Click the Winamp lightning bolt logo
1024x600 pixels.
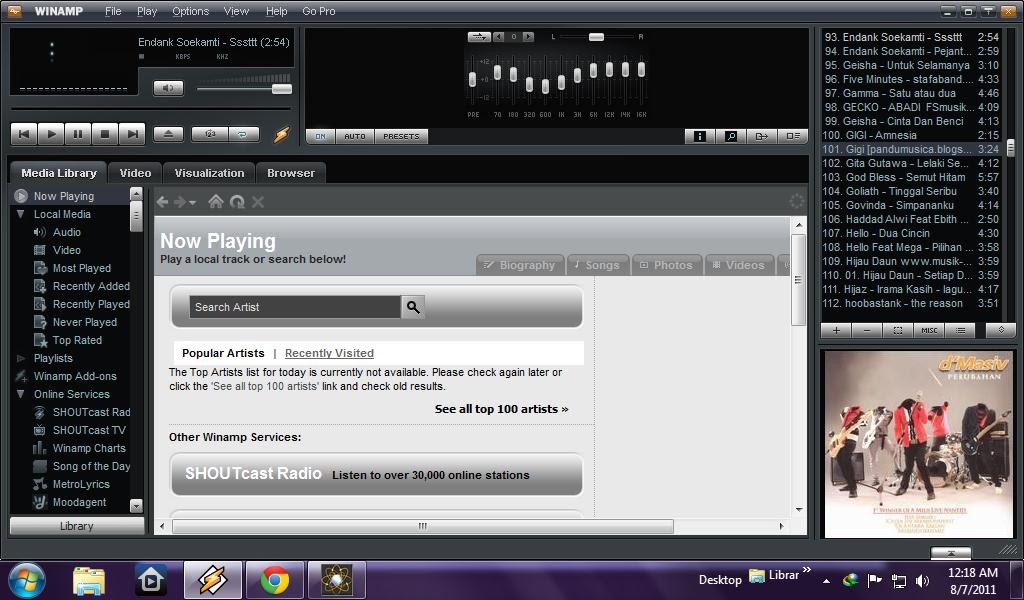(x=281, y=133)
